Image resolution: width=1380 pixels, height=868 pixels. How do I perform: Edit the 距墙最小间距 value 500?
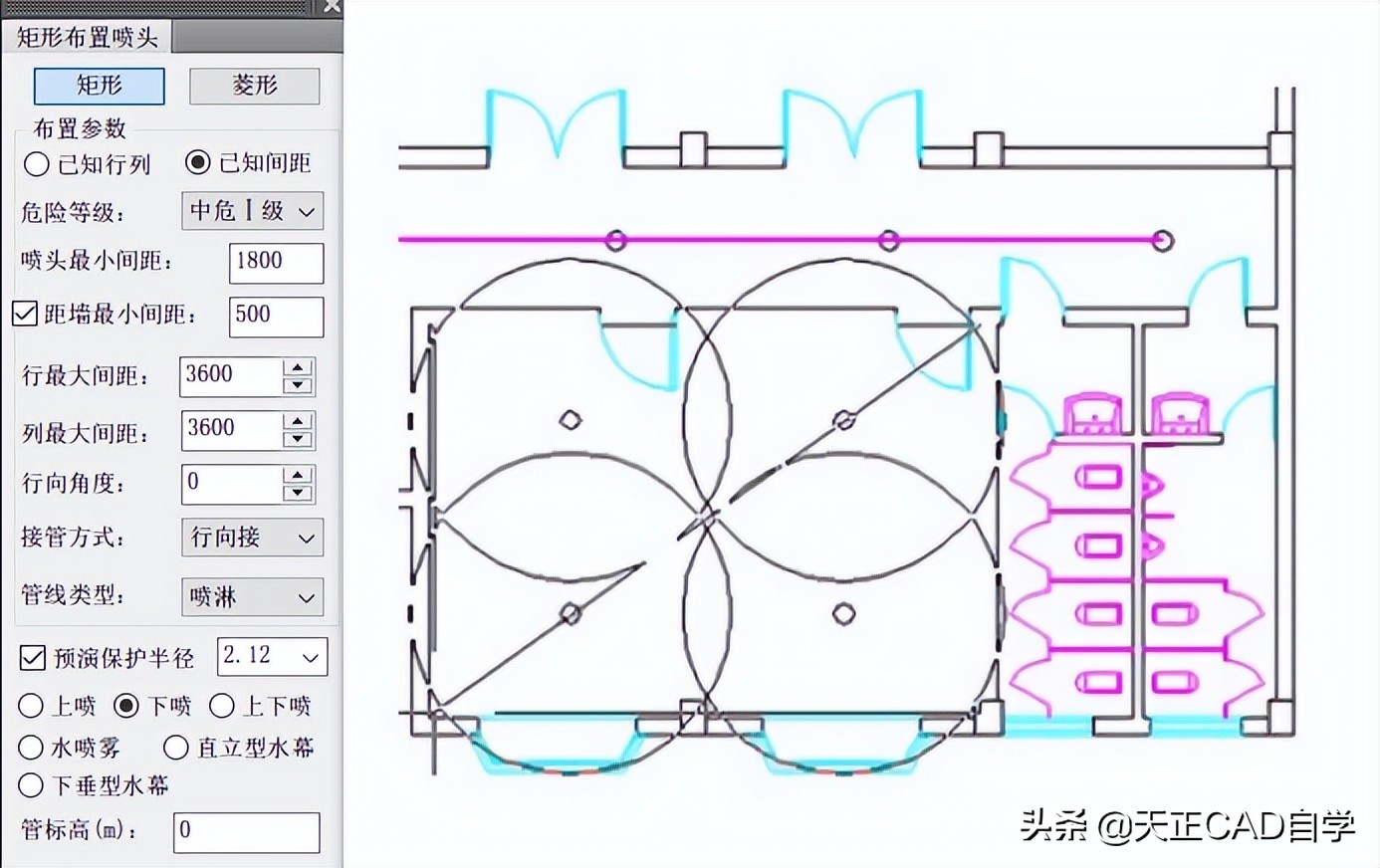[276, 318]
